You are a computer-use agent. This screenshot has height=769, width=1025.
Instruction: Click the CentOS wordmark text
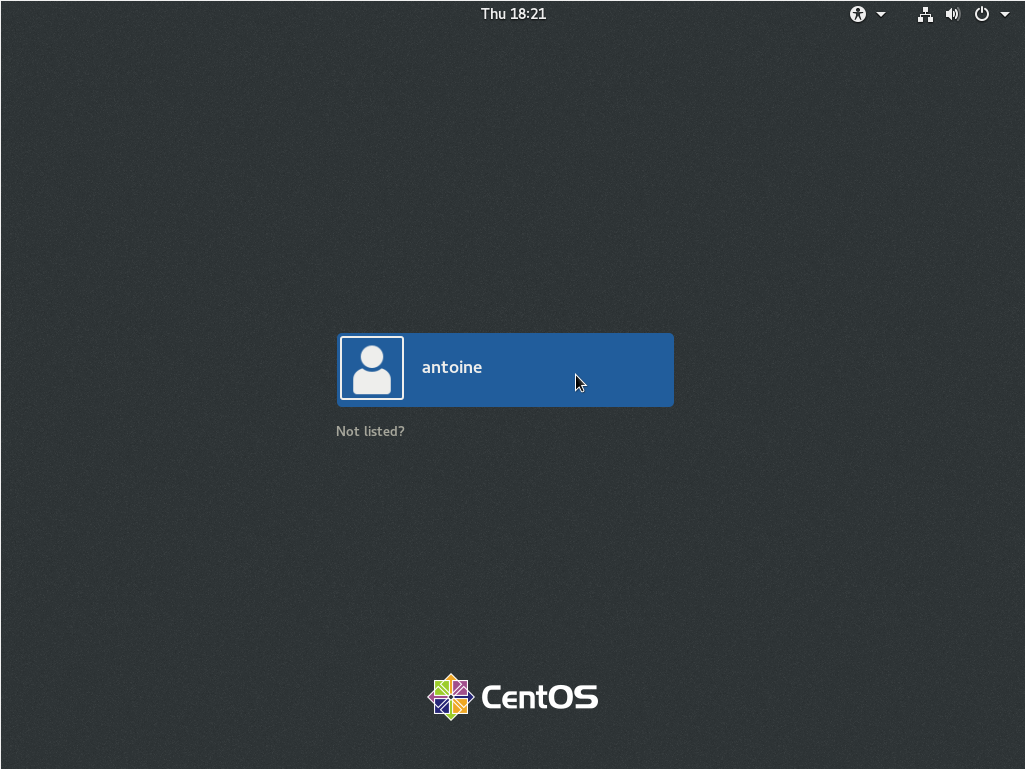[539, 697]
